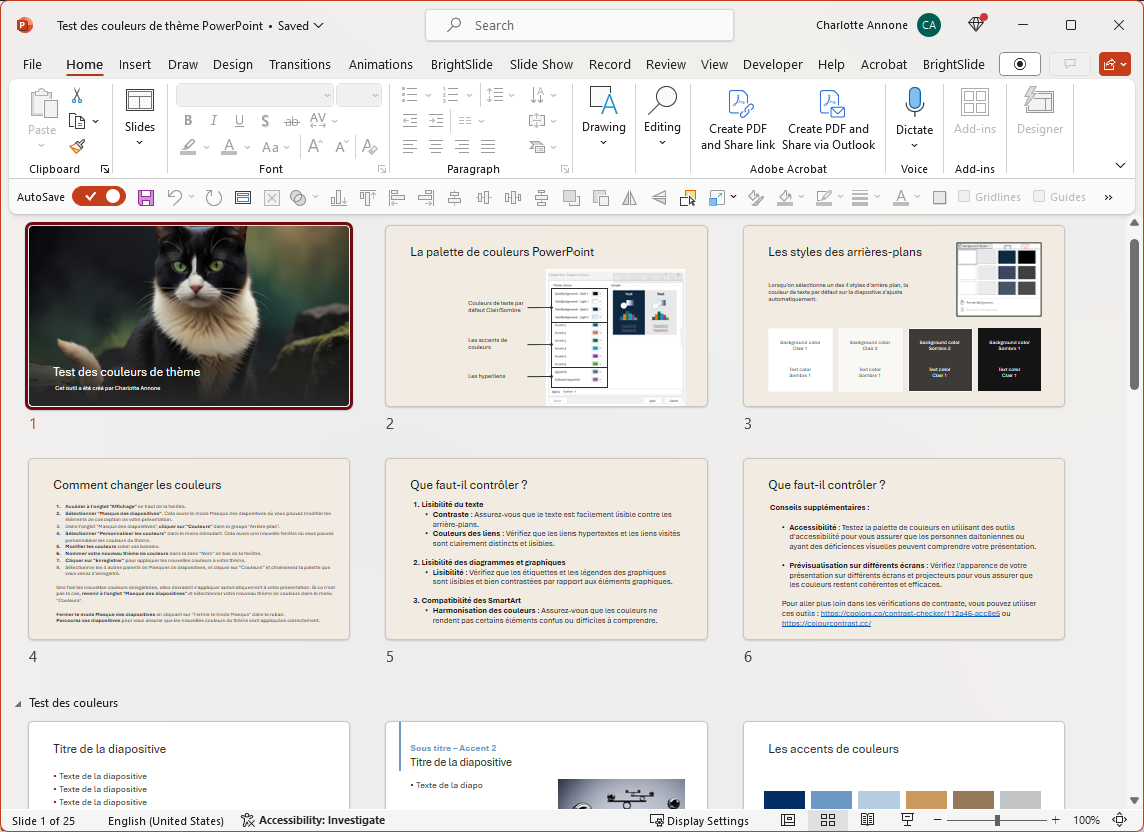
Task: Switch to the Design tab
Action: 233,64
